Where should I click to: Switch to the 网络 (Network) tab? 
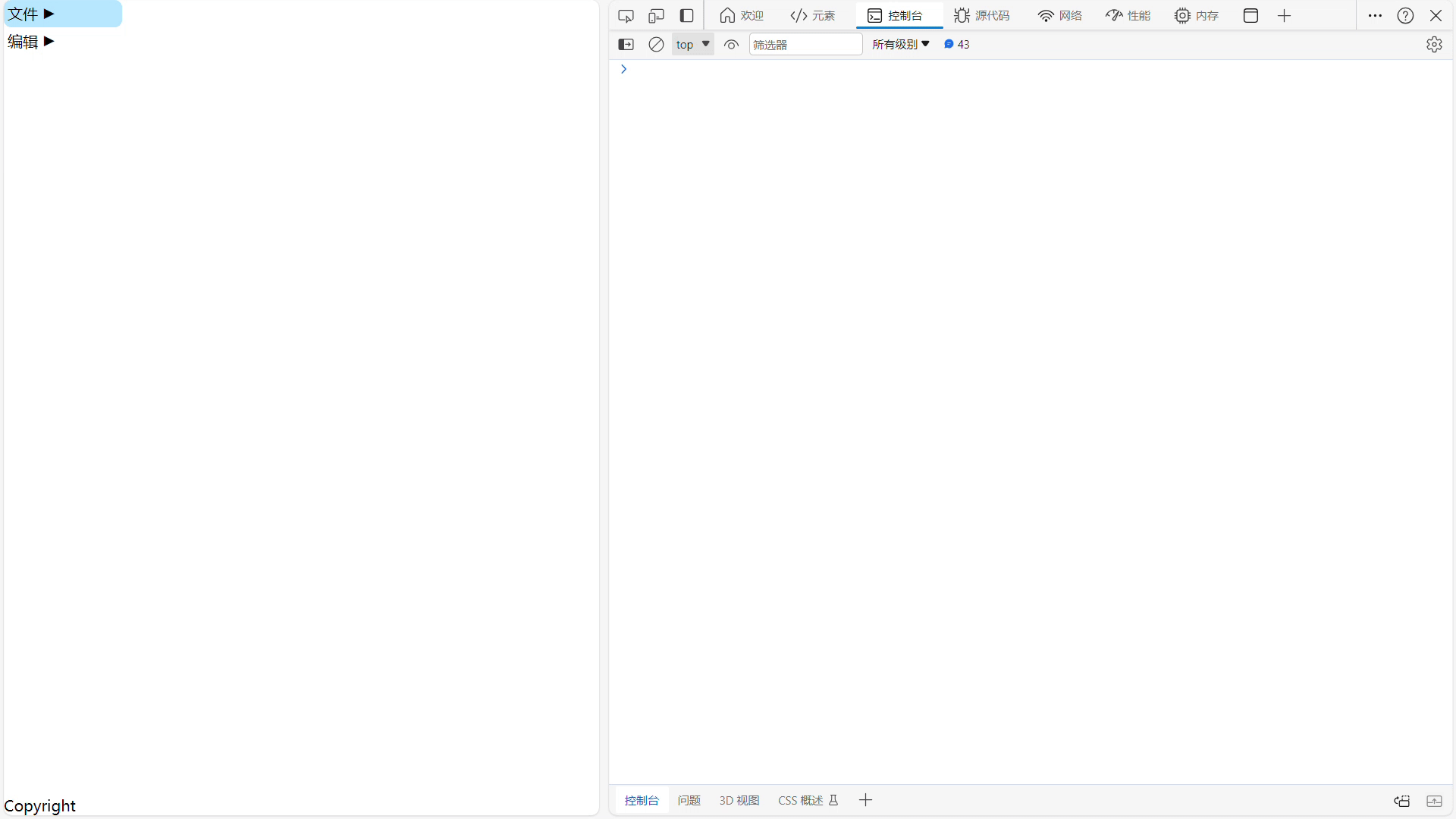point(1060,16)
